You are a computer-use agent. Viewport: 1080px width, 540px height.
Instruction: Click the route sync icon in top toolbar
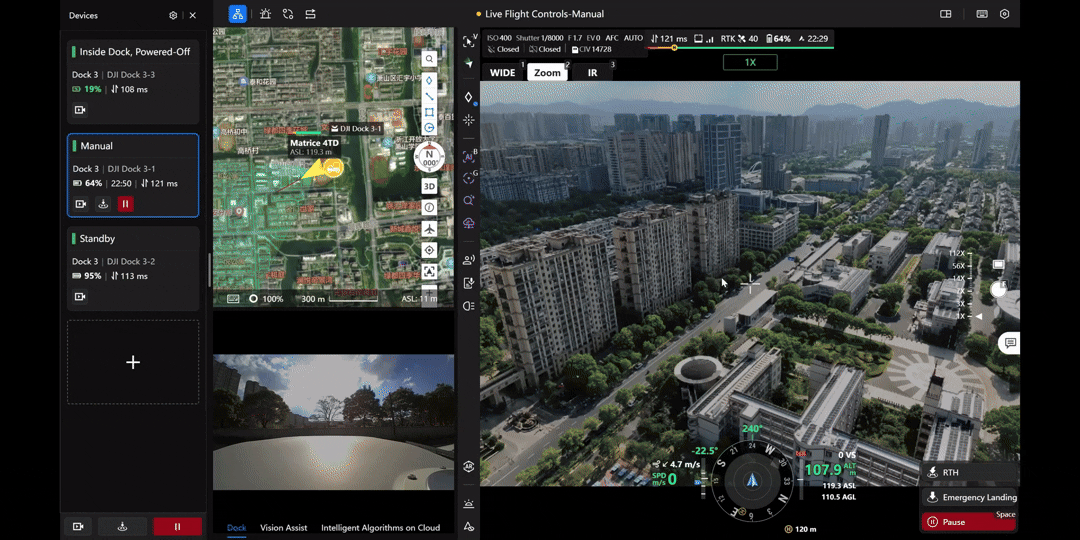288,14
